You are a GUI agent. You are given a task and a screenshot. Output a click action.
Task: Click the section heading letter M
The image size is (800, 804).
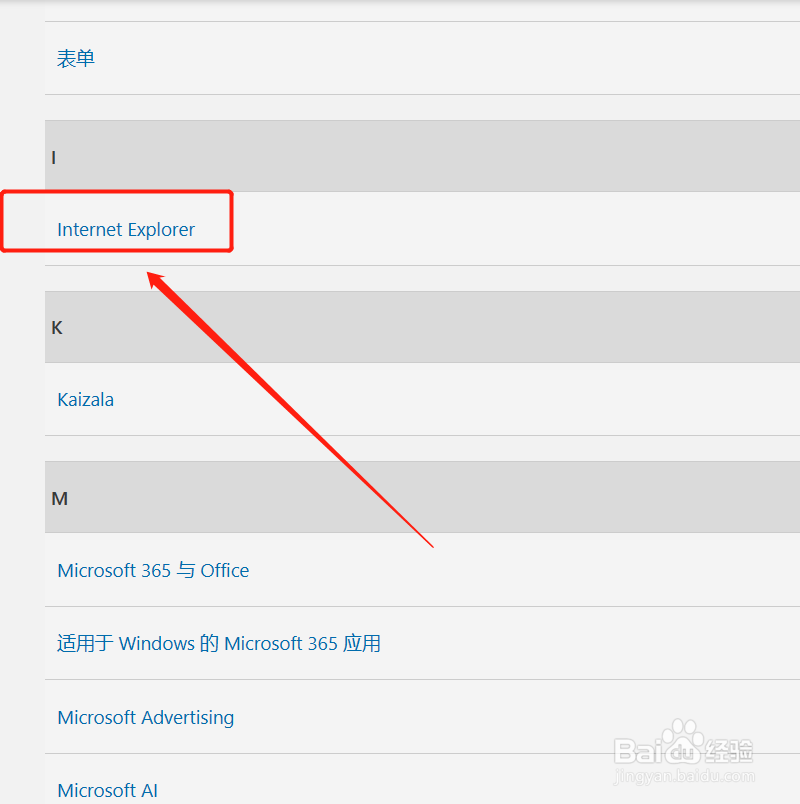[x=59, y=498]
